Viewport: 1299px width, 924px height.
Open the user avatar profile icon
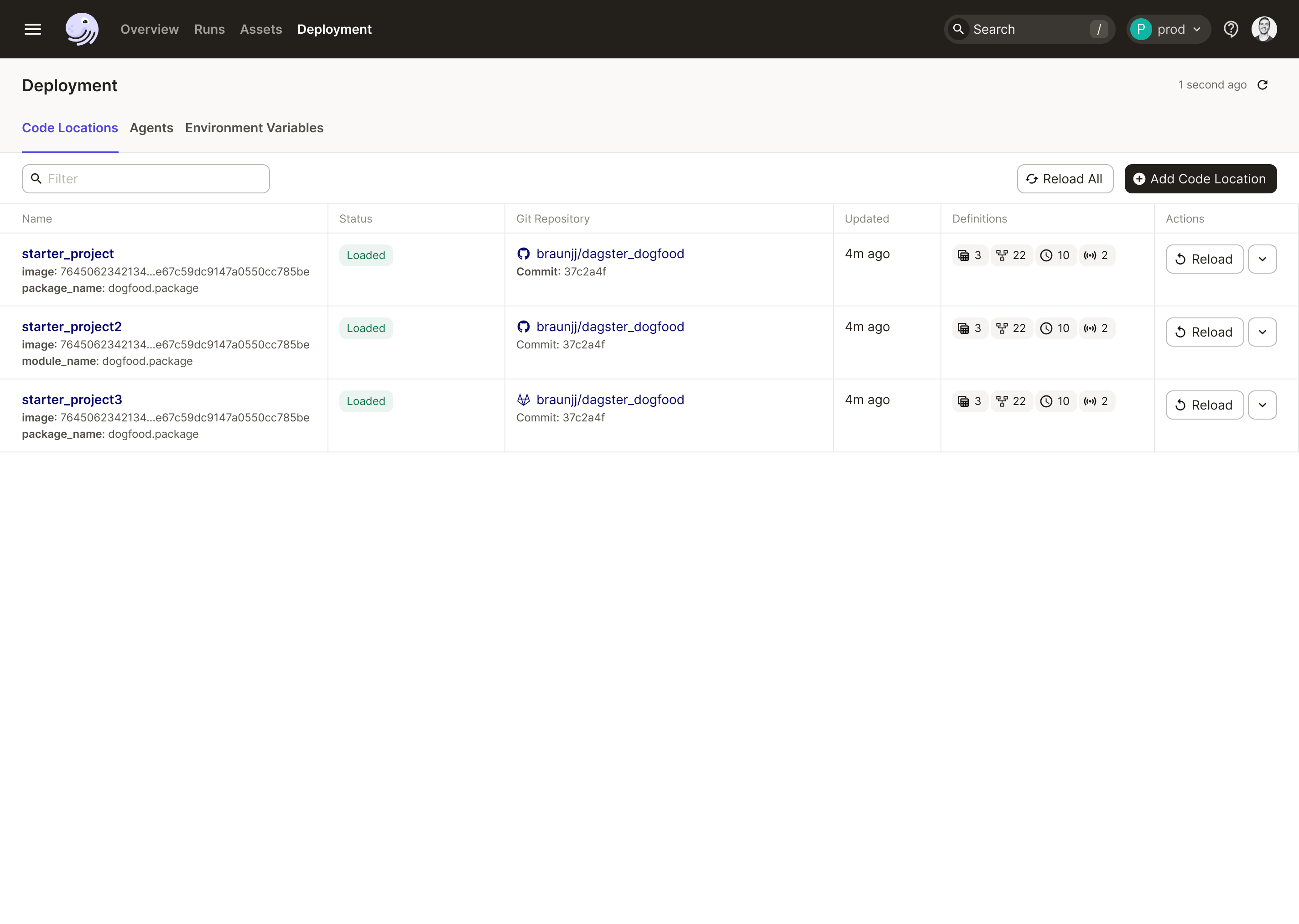coord(1264,29)
